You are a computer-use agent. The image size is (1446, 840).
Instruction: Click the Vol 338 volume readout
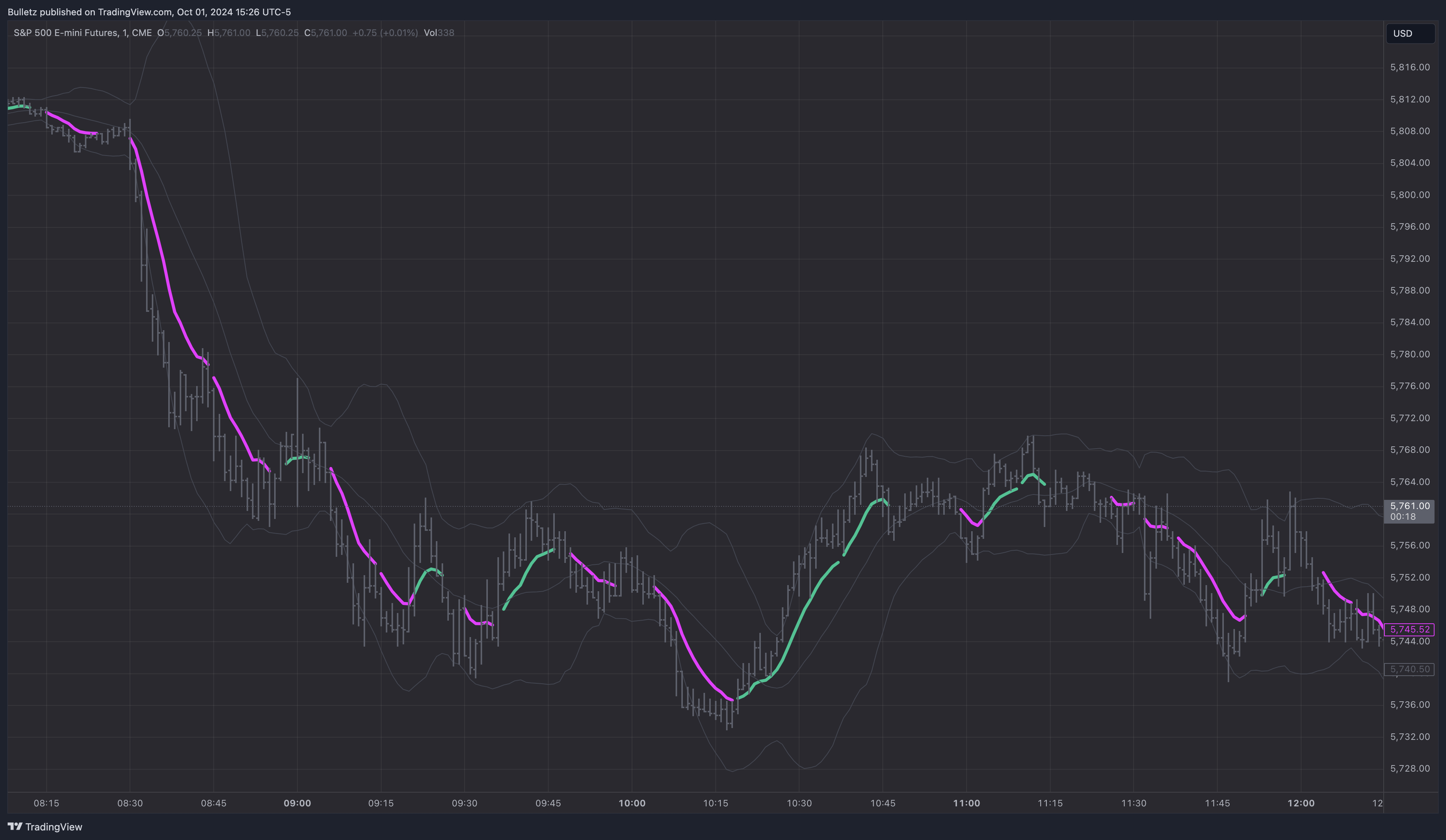(439, 33)
